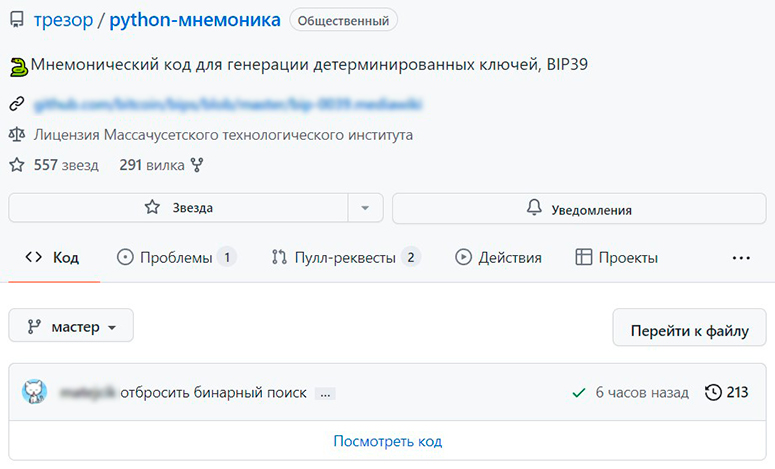Click the snake emoji in description
Screen dimensions: 775x469
pyautogui.click(x=18, y=68)
